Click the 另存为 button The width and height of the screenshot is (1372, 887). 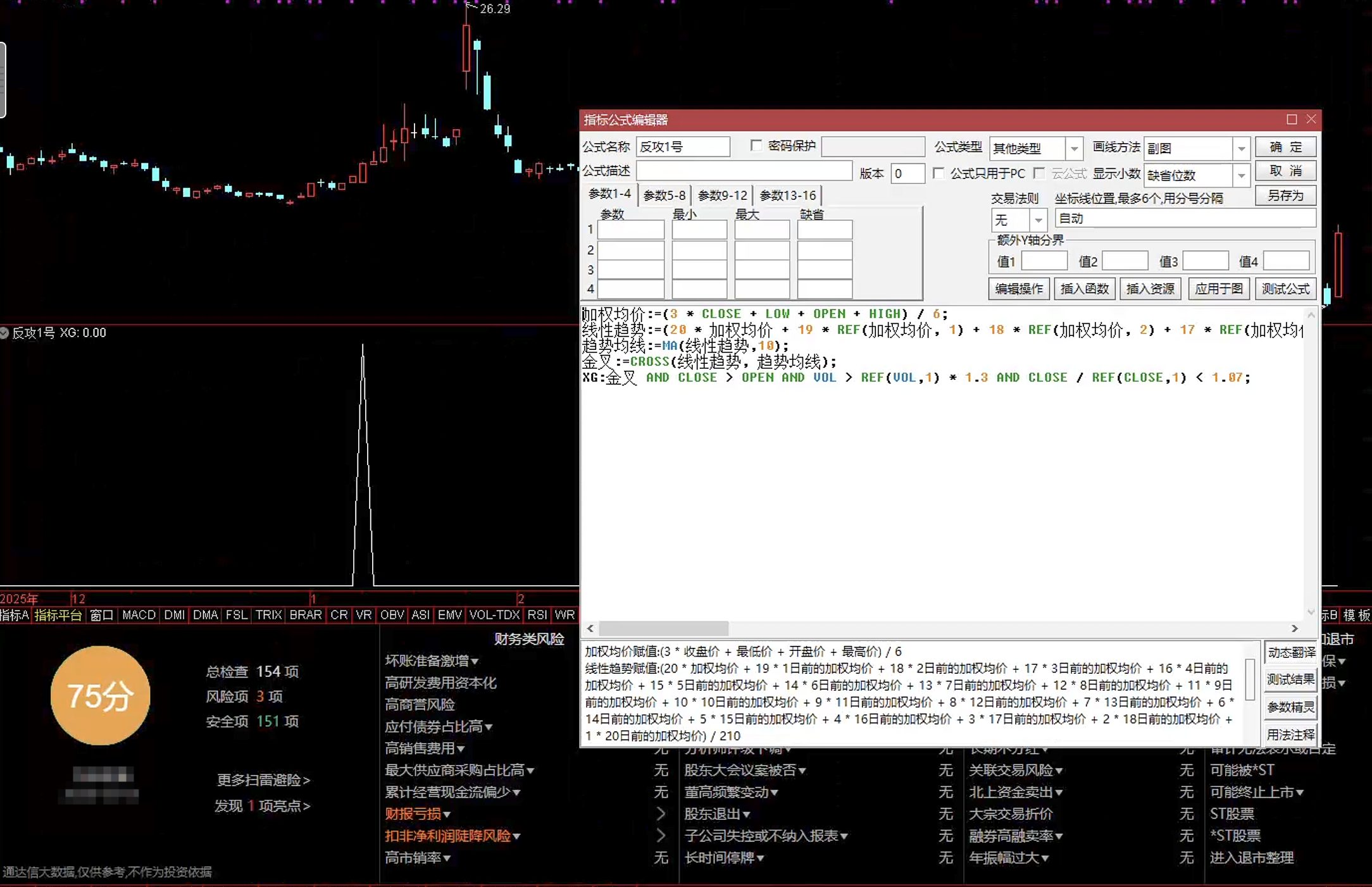[1285, 196]
